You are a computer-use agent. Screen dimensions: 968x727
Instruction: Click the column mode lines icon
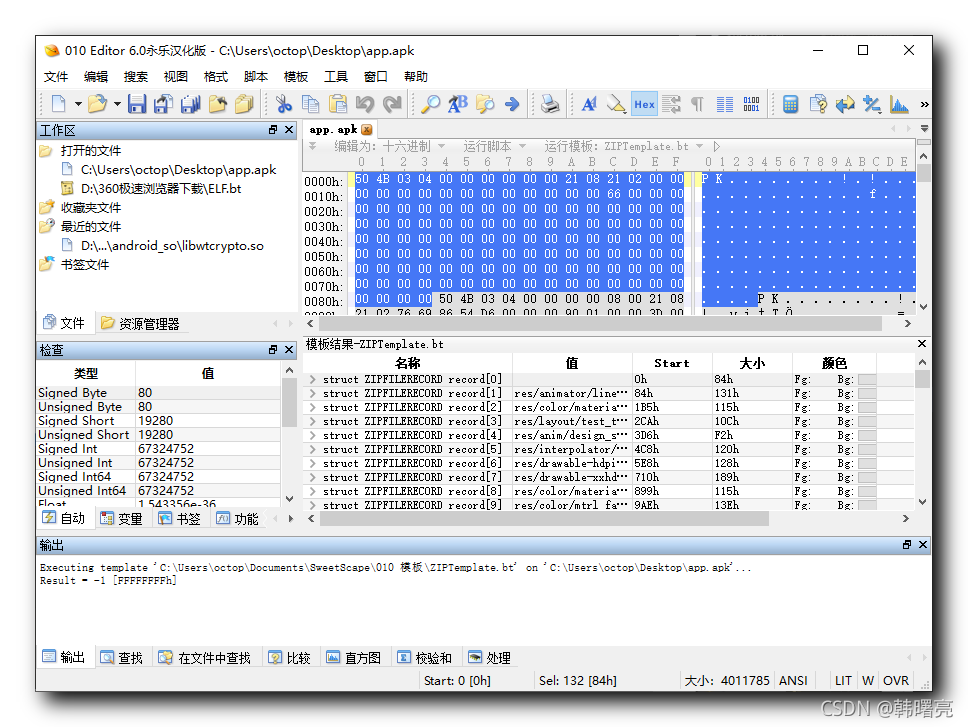click(x=725, y=104)
